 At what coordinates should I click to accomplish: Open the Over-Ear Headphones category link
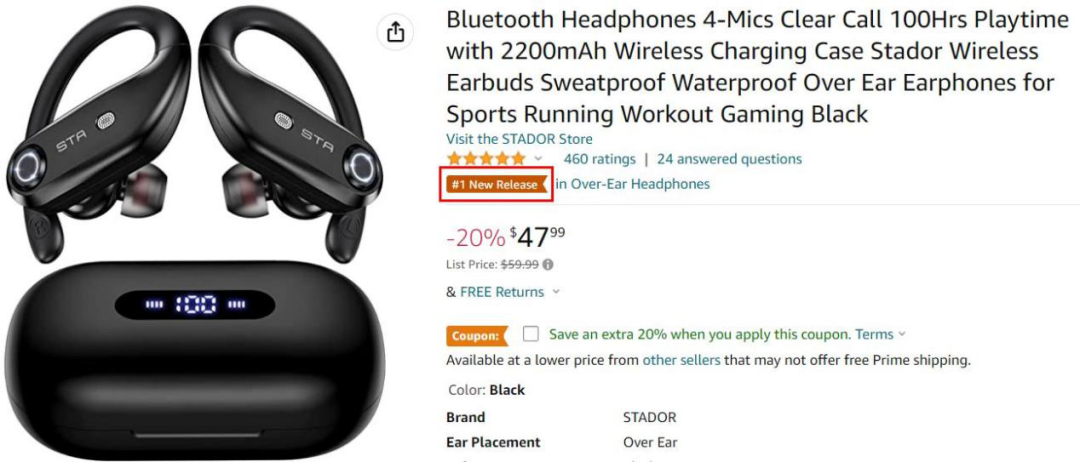pos(633,185)
